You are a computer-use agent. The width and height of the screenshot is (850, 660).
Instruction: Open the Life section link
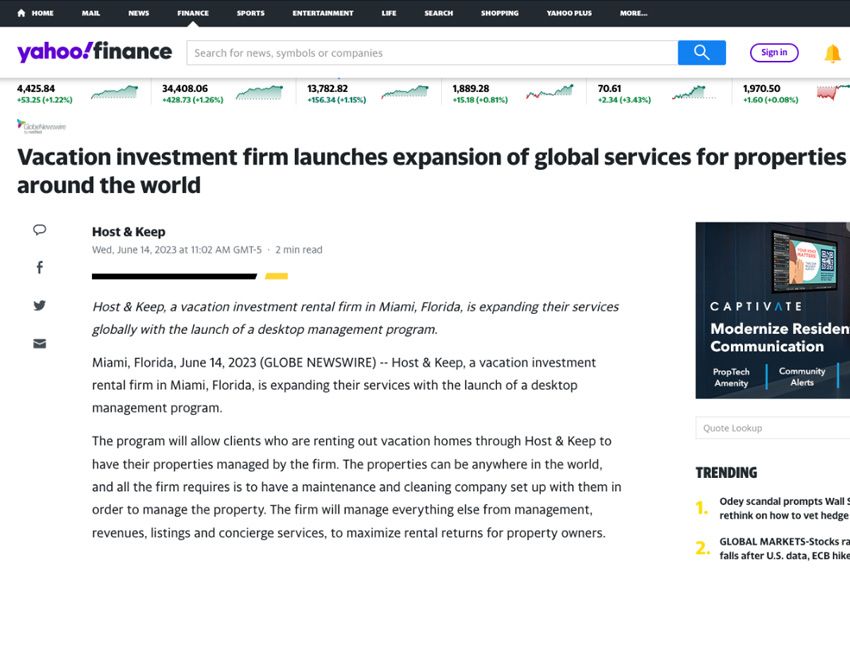tap(389, 13)
